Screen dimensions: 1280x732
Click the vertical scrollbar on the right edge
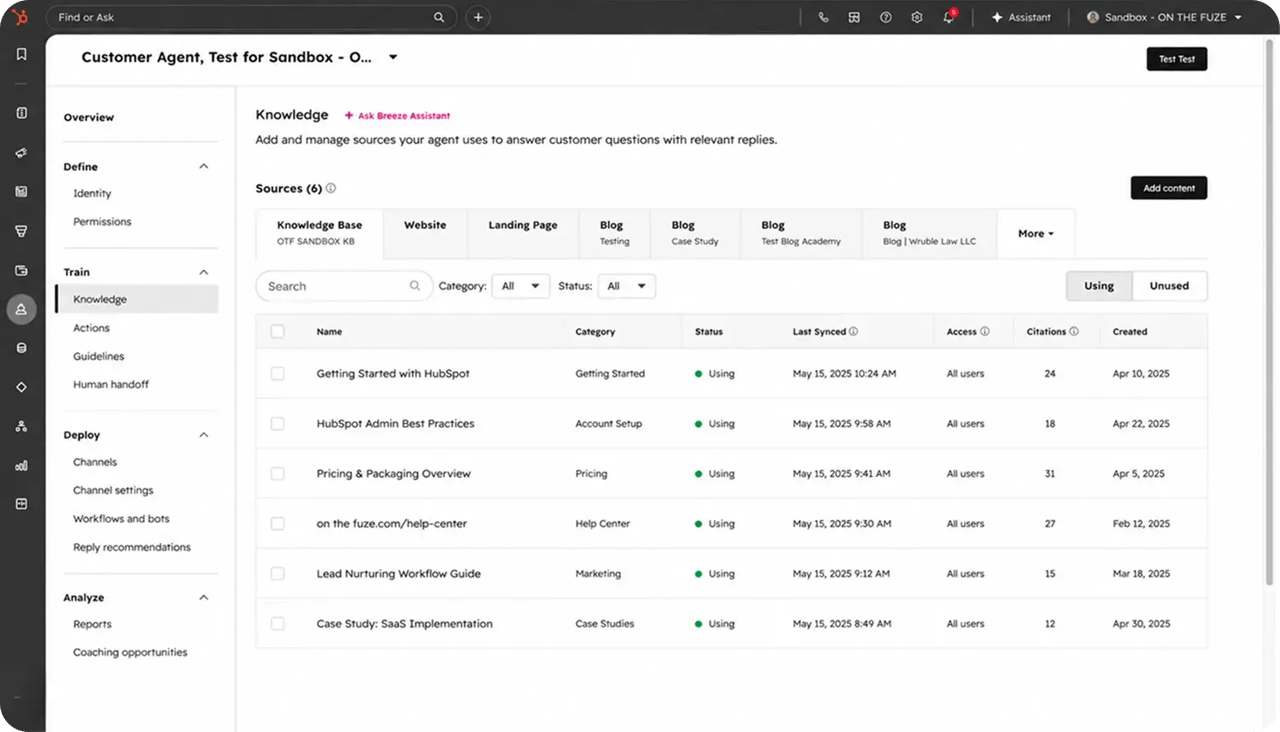pyautogui.click(x=1271, y=310)
